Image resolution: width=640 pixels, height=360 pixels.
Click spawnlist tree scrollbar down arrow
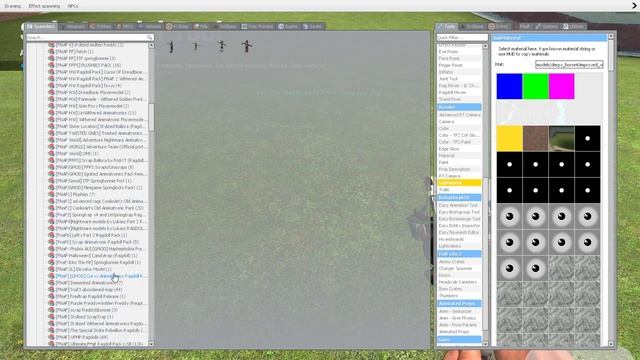pyautogui.click(x=151, y=344)
